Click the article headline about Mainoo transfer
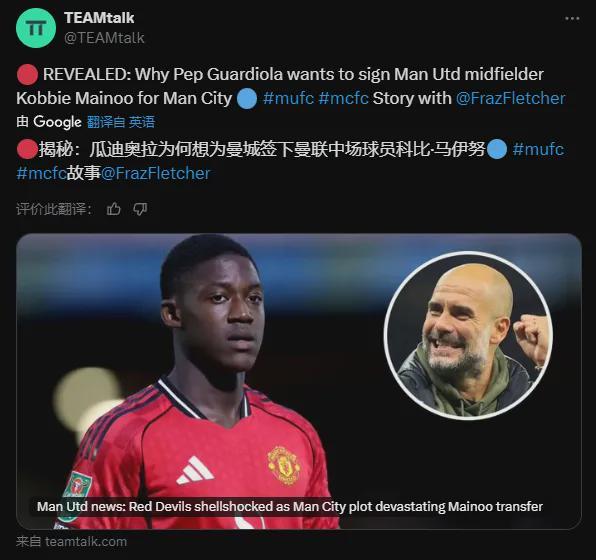Image resolution: width=596 pixels, height=560 pixels. point(290,506)
